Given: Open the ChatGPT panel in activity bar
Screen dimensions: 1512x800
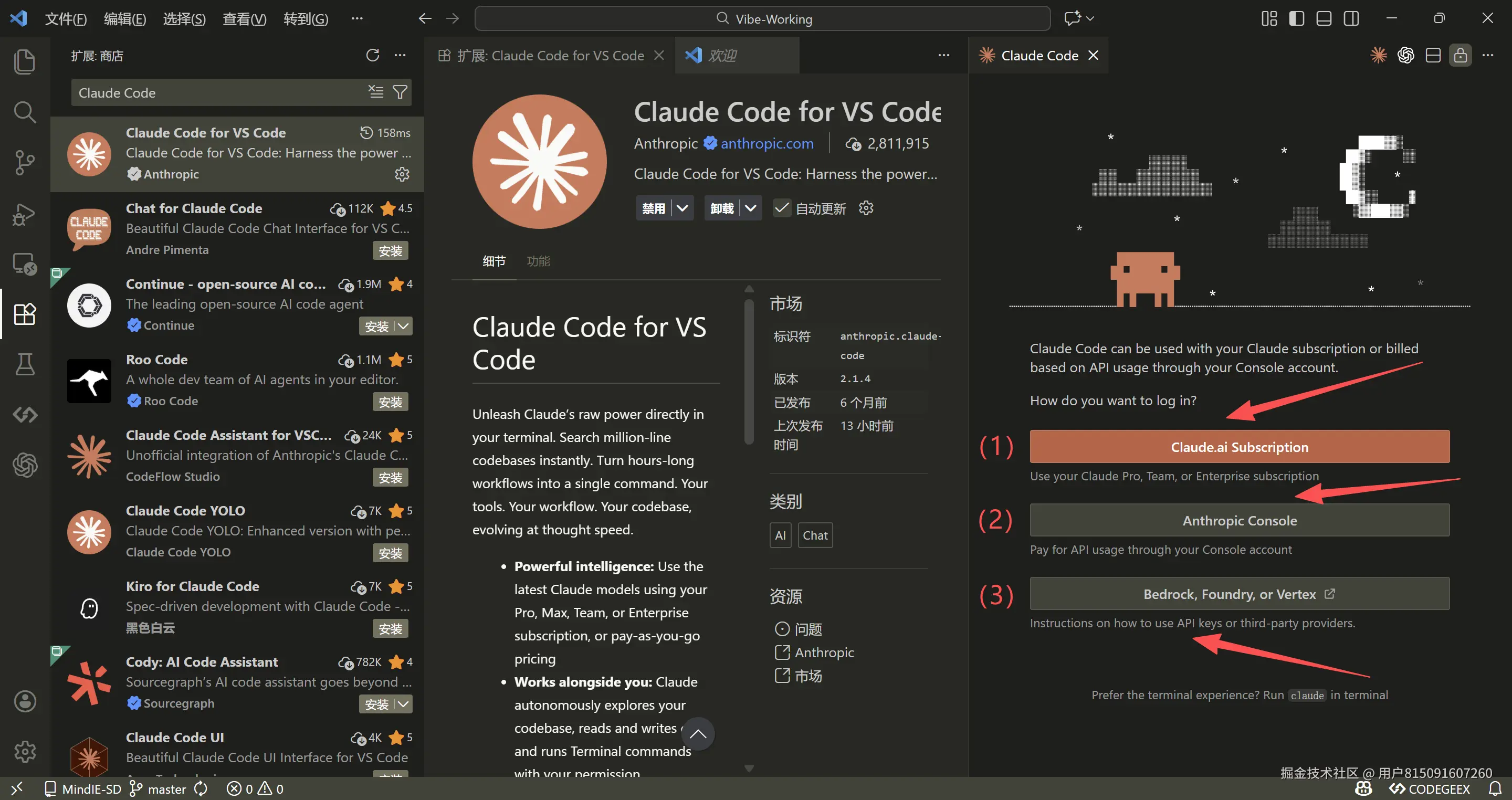Looking at the screenshot, I should (x=25, y=466).
